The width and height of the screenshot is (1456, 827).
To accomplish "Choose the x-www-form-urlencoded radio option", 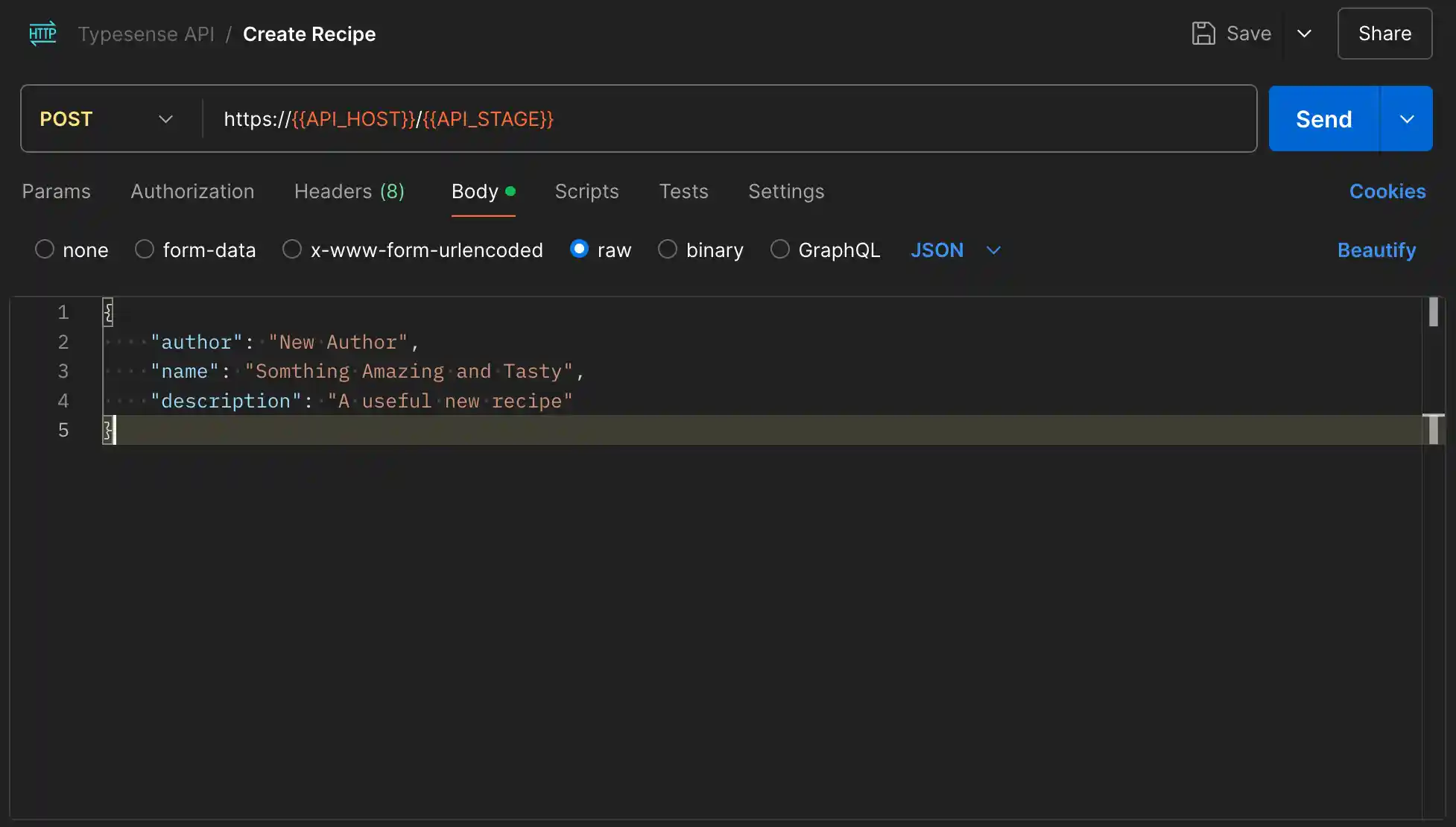I will [292, 250].
